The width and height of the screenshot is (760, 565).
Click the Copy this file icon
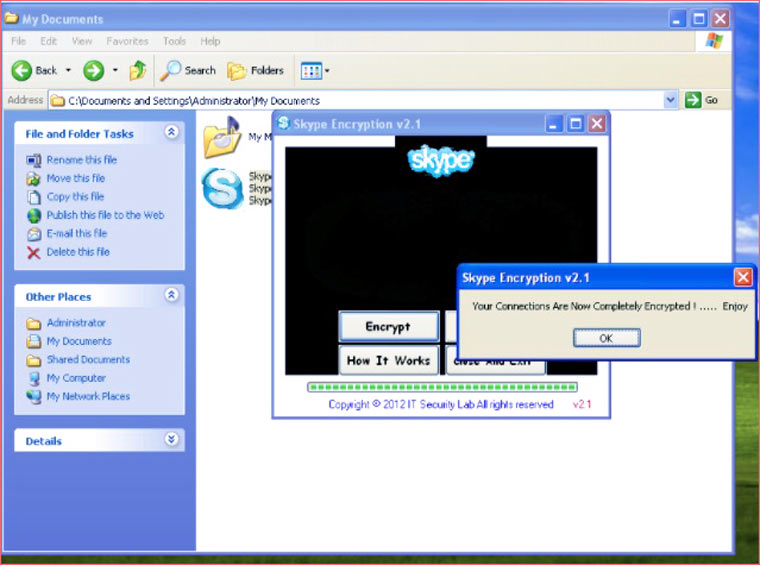(33, 197)
